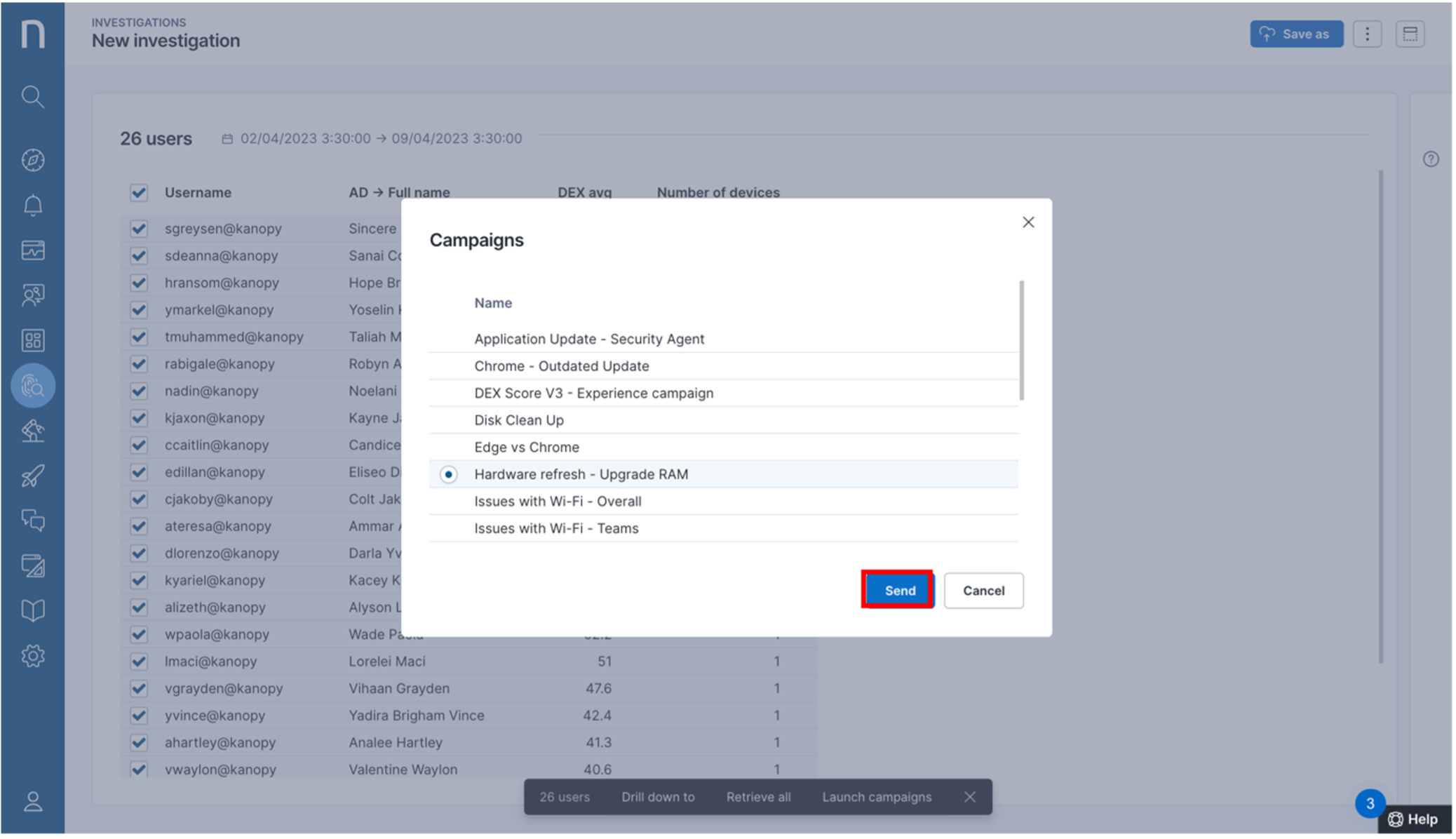
Task: Select Hardware refresh - Upgrade RAM radio button
Action: point(448,475)
